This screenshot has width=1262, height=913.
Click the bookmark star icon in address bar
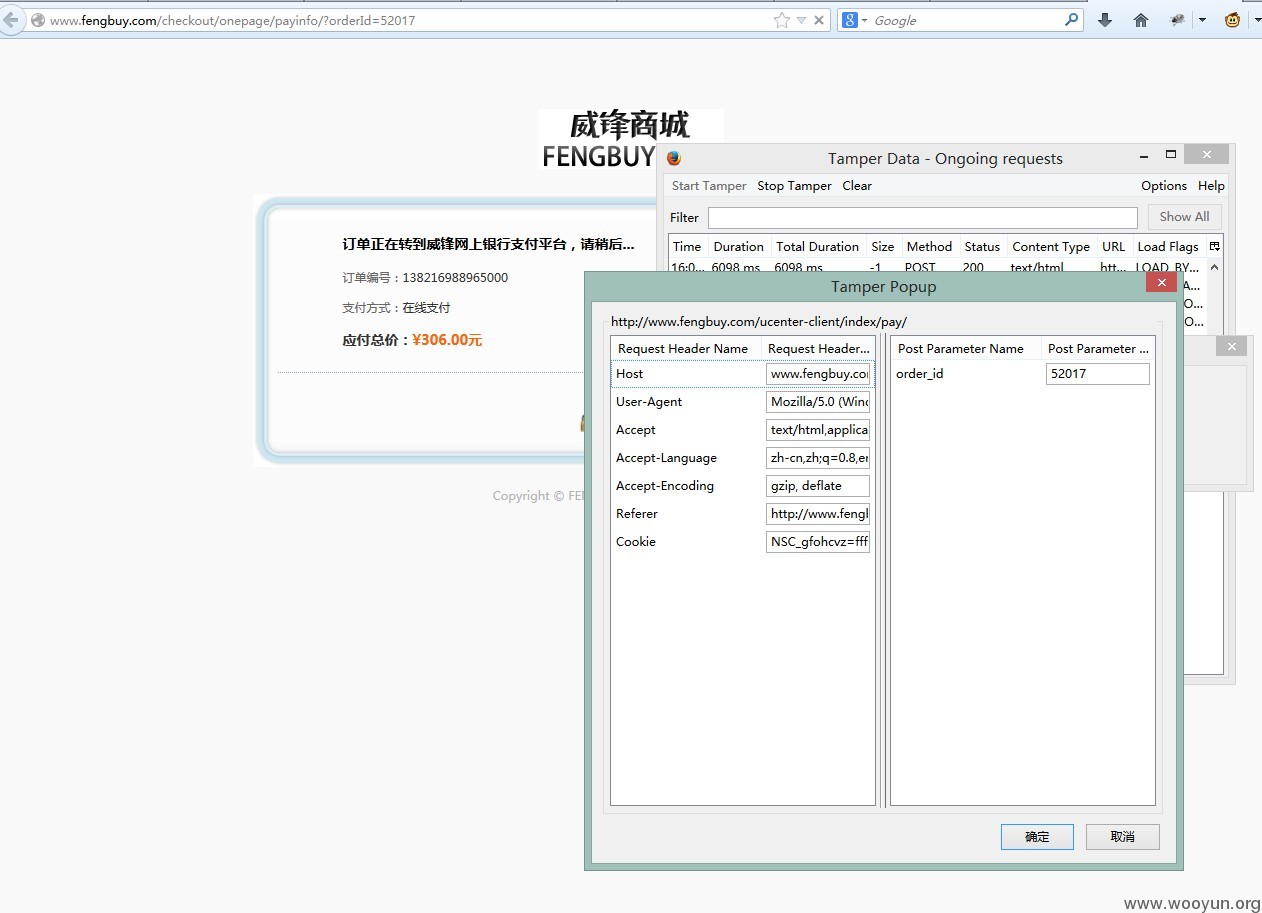click(x=781, y=20)
